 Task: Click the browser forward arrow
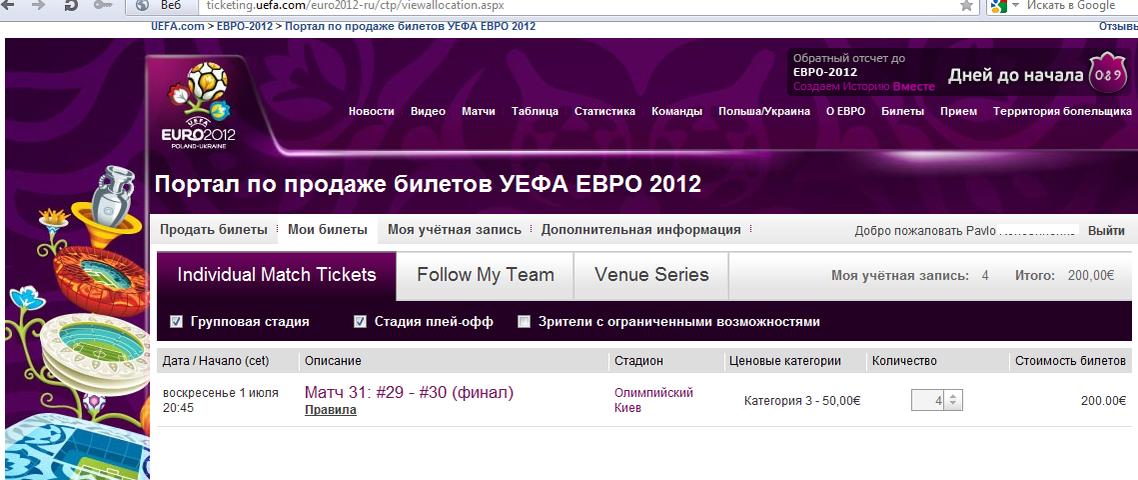pyautogui.click(x=38, y=5)
